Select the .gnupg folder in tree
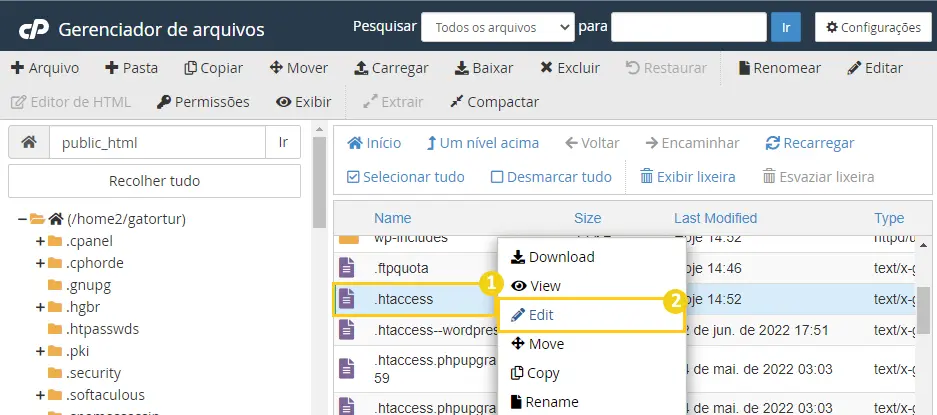 click(x=88, y=285)
